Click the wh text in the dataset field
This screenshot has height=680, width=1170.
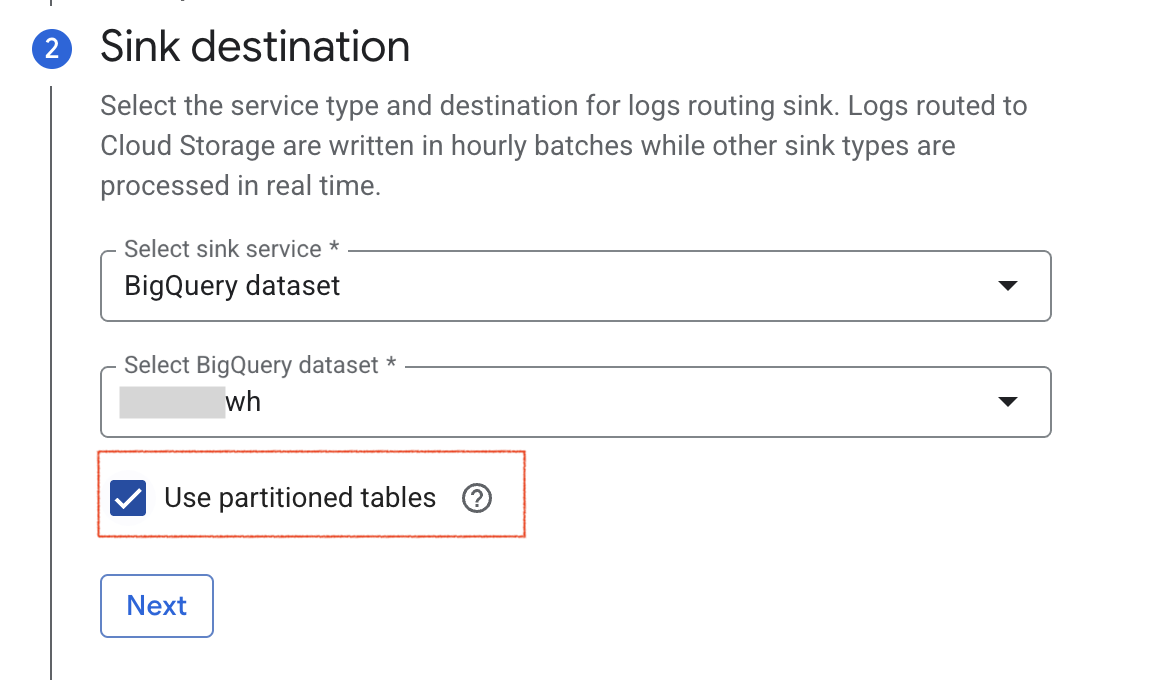pos(243,402)
